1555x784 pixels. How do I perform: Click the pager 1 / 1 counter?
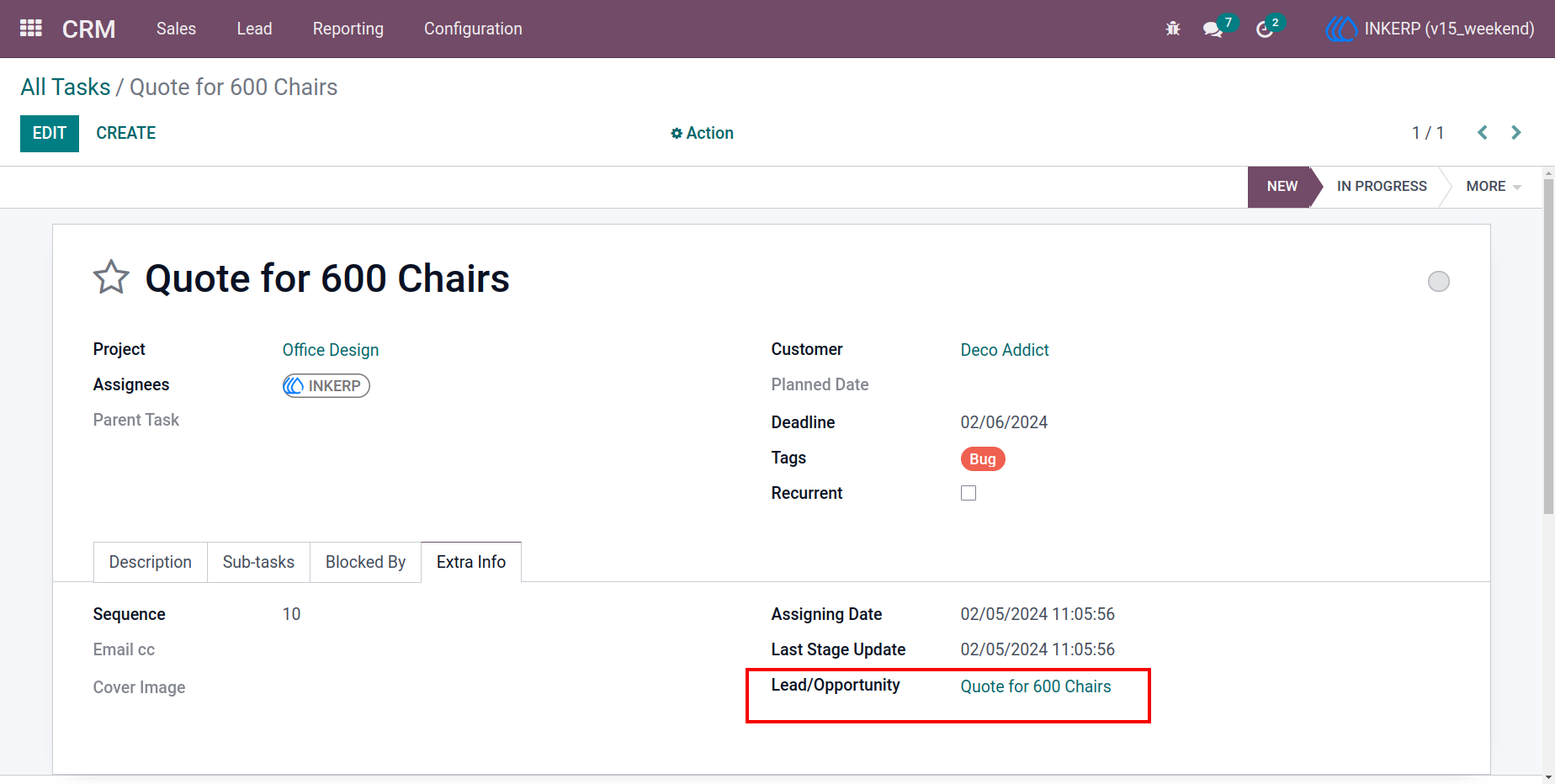click(1428, 133)
